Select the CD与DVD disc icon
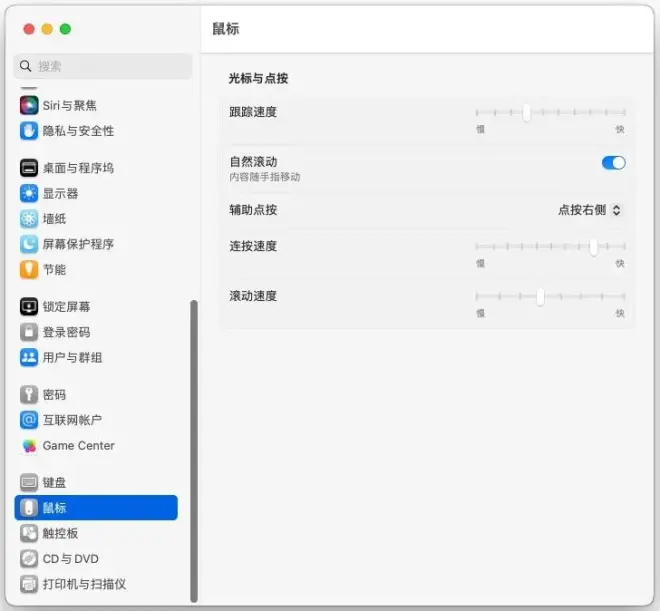 (x=29, y=558)
